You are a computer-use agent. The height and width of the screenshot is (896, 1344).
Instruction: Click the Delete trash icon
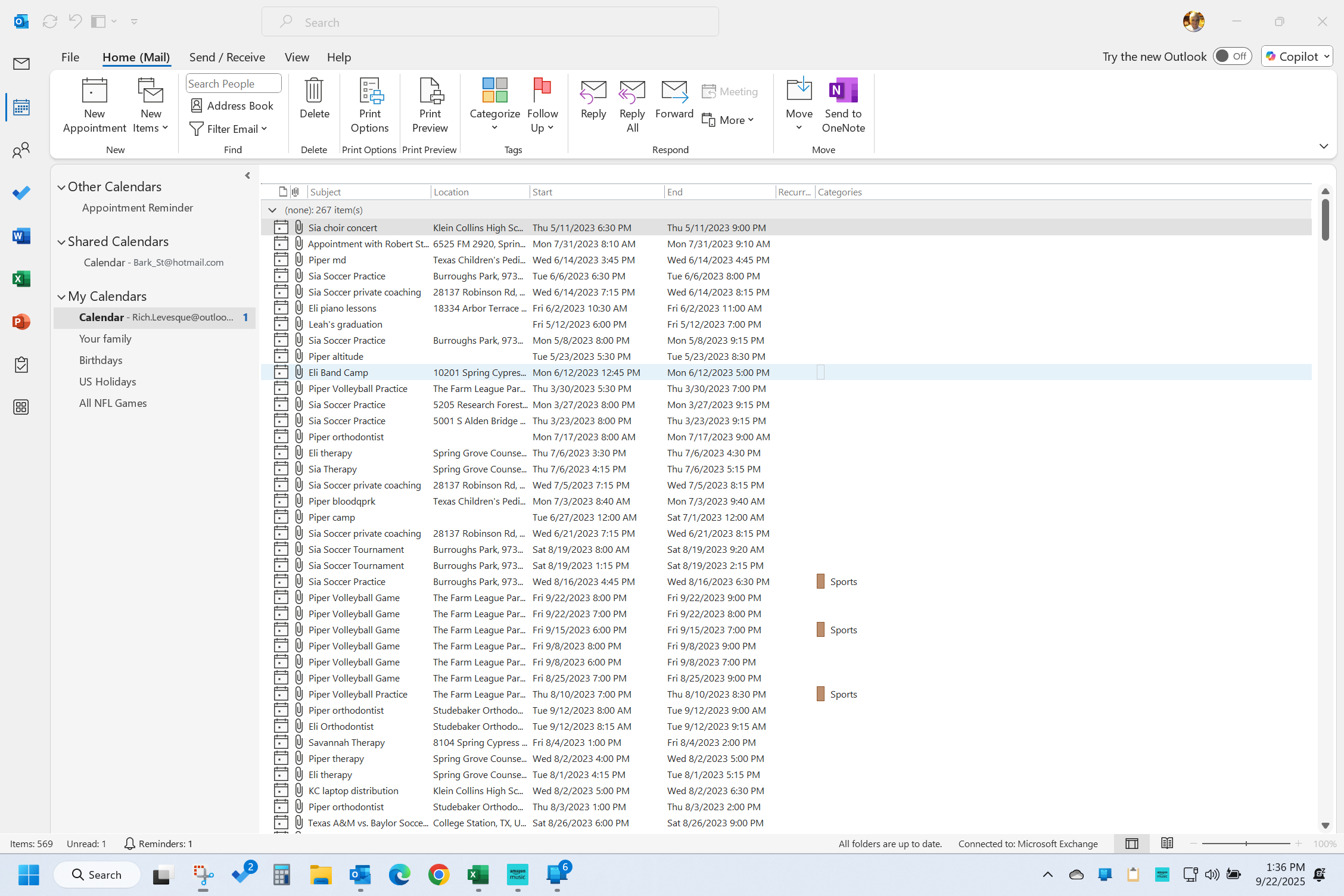click(314, 91)
